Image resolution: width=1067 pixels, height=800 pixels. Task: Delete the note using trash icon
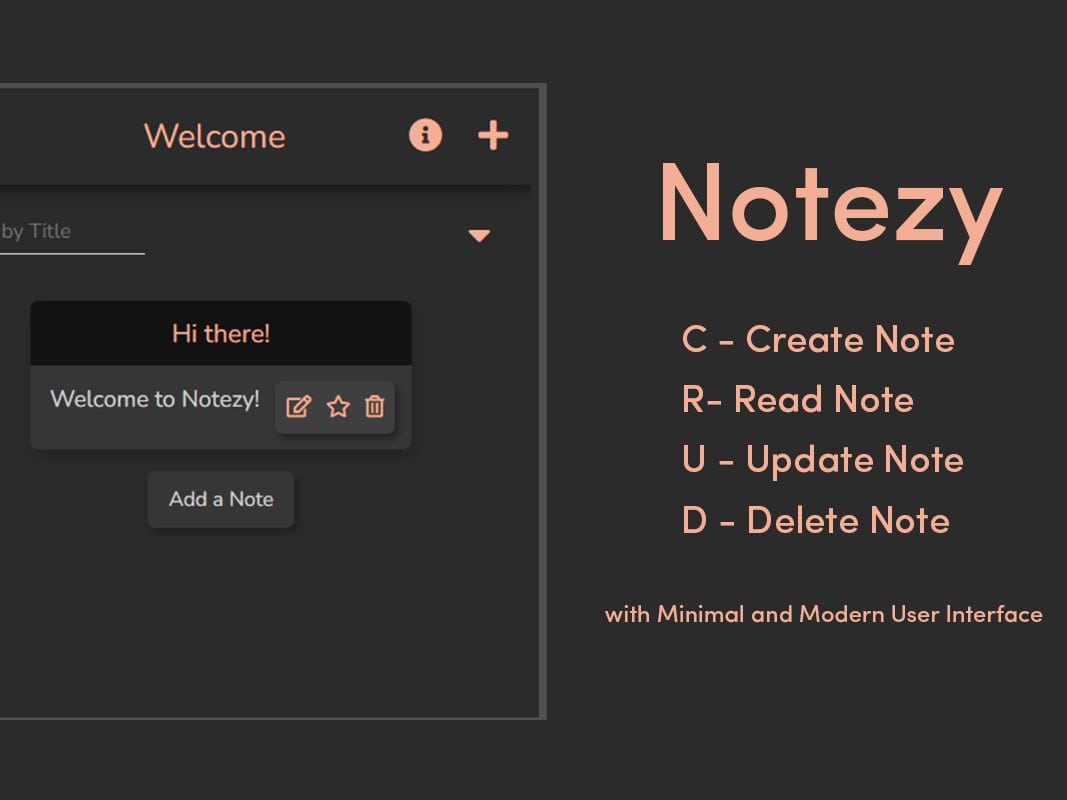coord(374,407)
